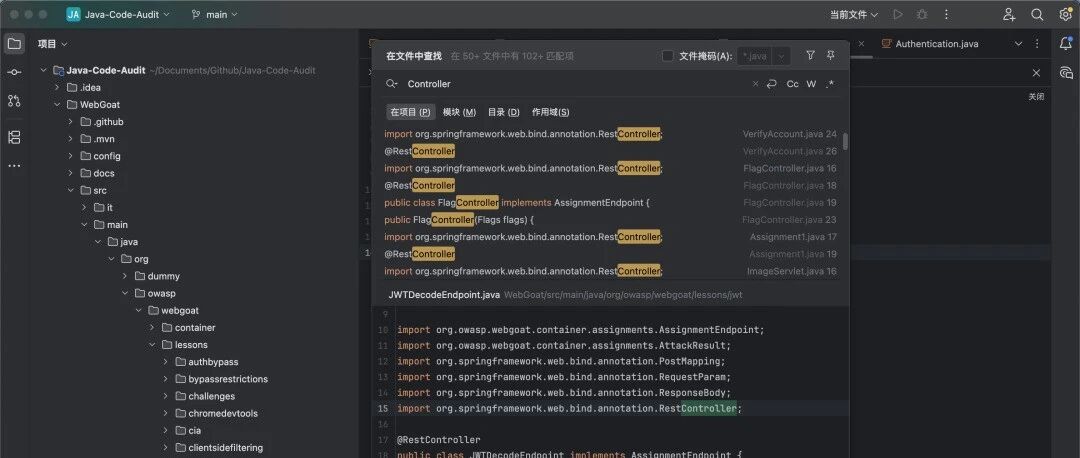
Task: Enable the File mask checkbox
Action: [667, 56]
